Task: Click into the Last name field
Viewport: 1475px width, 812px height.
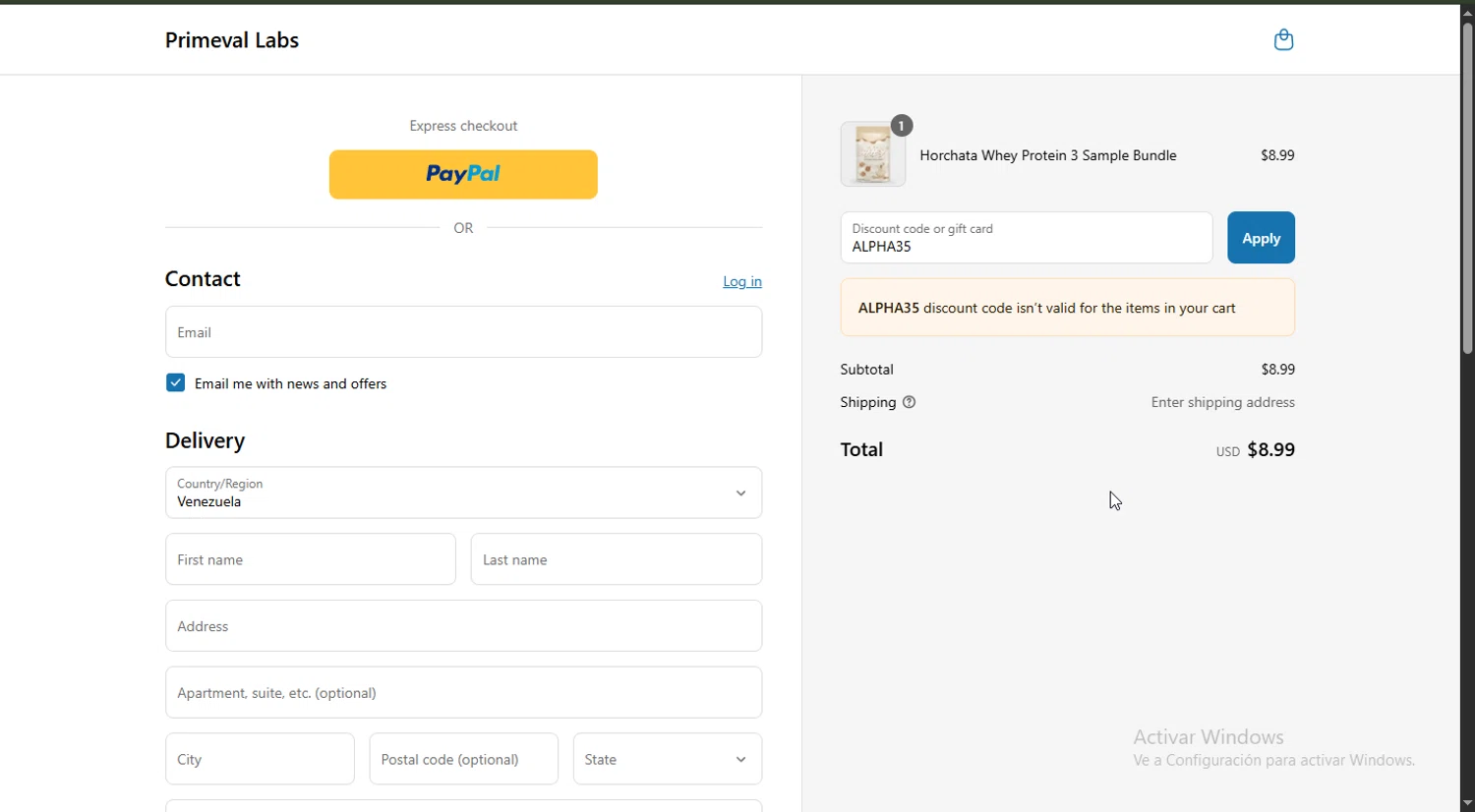Action: [x=617, y=559]
